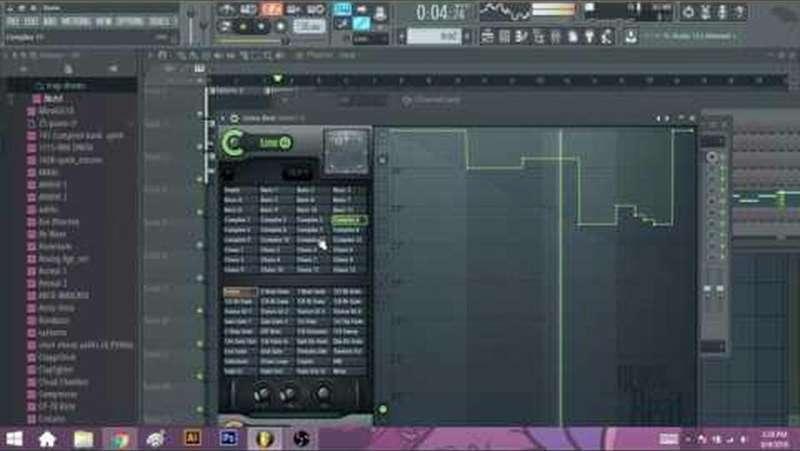
Task: Open the Line snap dropdown
Action: (370, 38)
